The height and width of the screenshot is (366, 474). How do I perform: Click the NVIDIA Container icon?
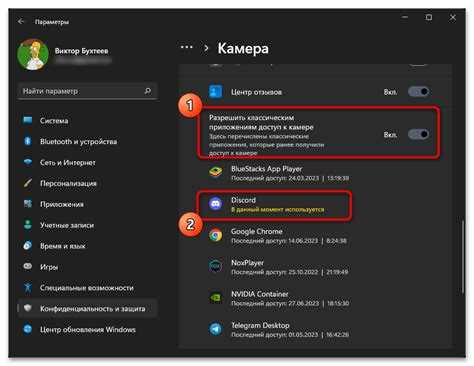click(216, 297)
